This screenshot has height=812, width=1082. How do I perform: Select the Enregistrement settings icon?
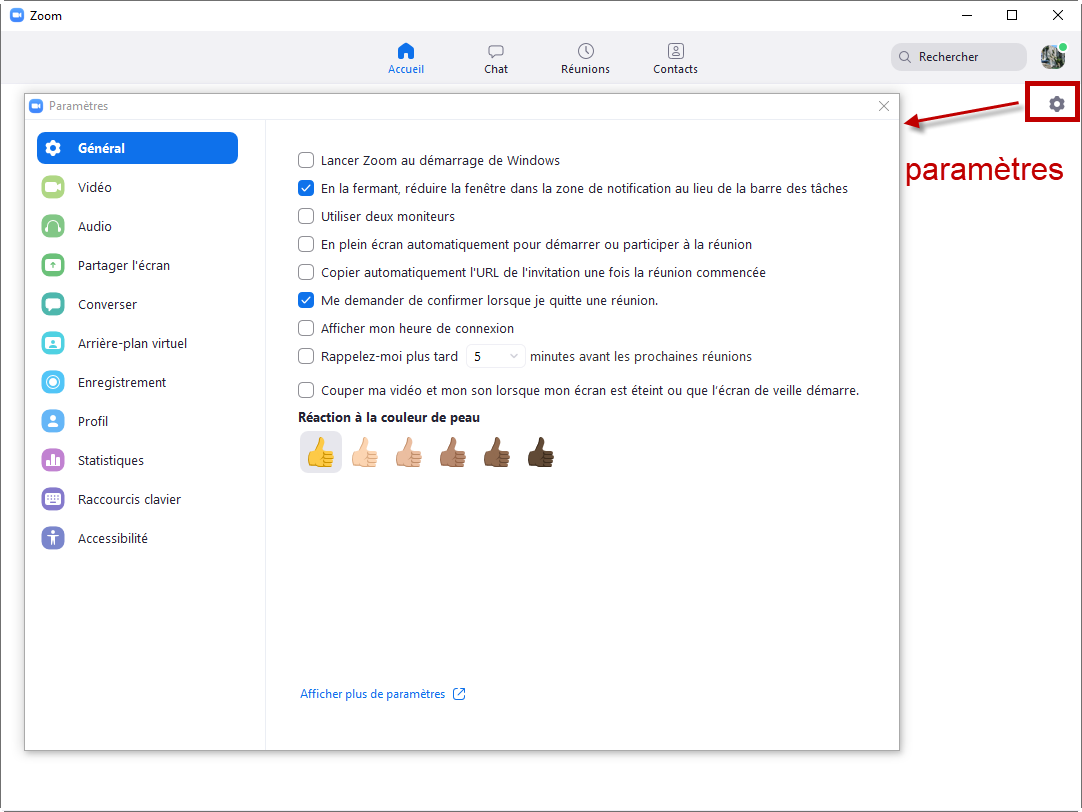(x=53, y=382)
